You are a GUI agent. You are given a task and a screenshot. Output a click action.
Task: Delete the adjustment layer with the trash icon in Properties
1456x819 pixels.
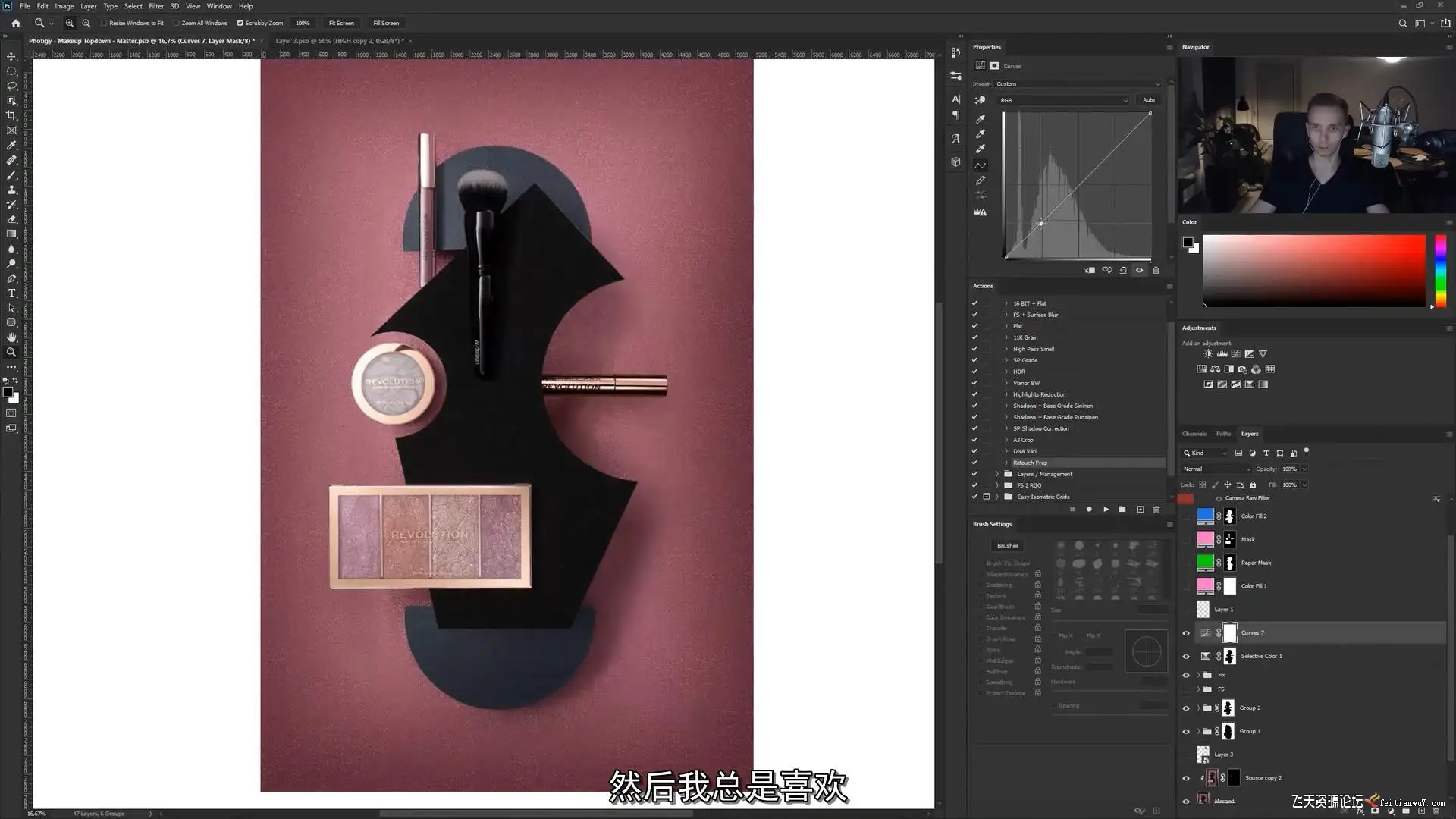pyautogui.click(x=1156, y=270)
